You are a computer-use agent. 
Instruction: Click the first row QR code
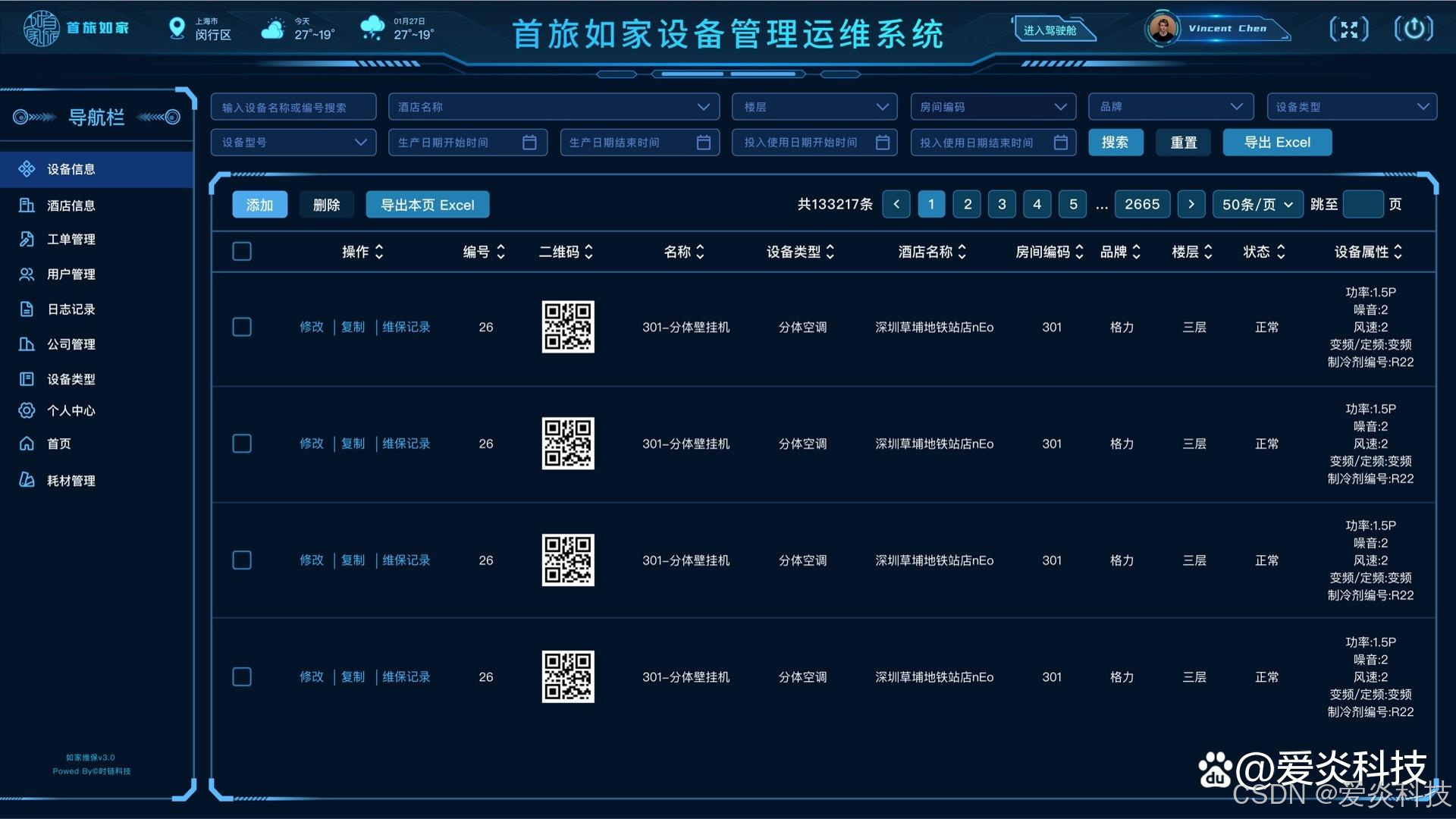[568, 327]
